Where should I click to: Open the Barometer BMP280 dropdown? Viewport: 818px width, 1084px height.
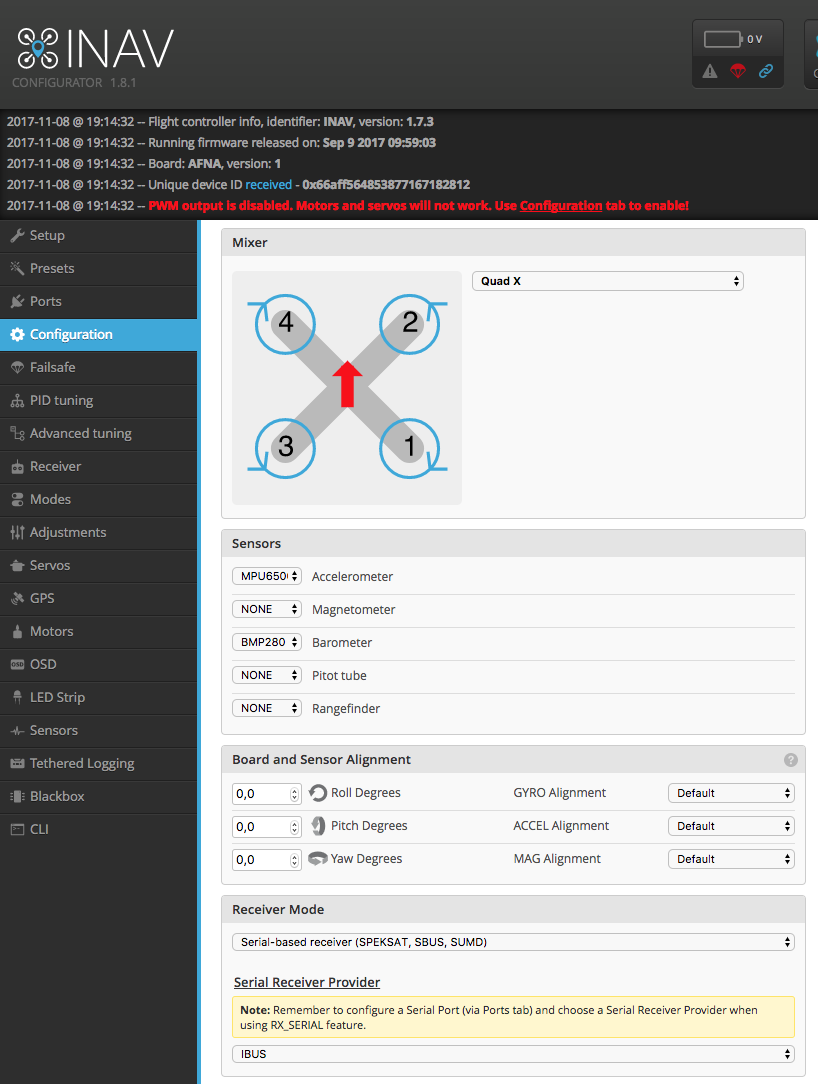[x=267, y=642]
